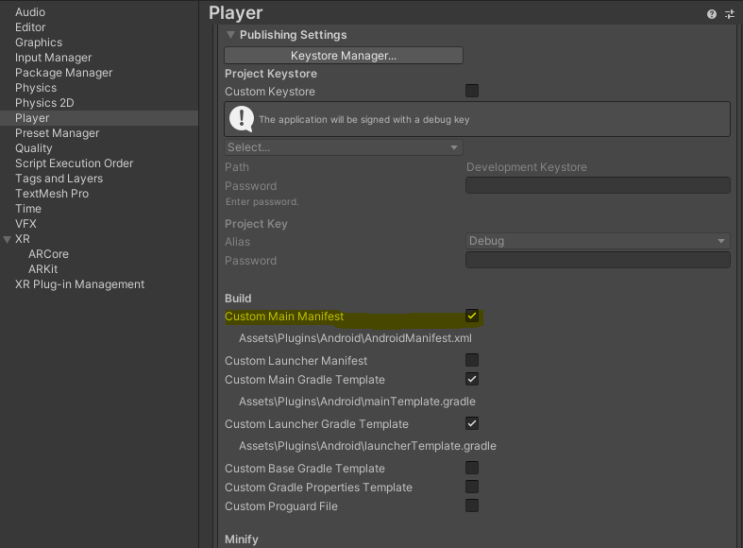Click the debug key warning icon

(x=242, y=119)
